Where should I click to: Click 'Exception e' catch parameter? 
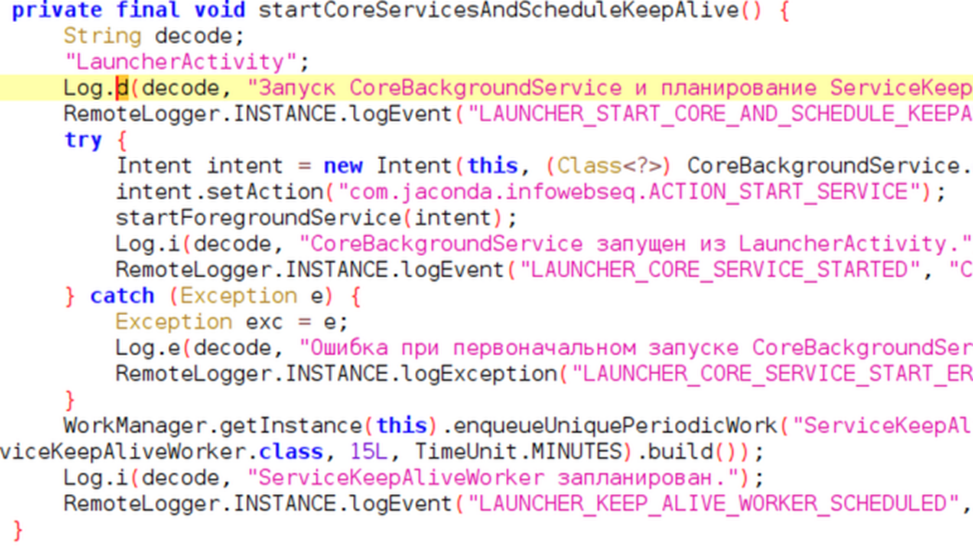[x=252, y=296]
